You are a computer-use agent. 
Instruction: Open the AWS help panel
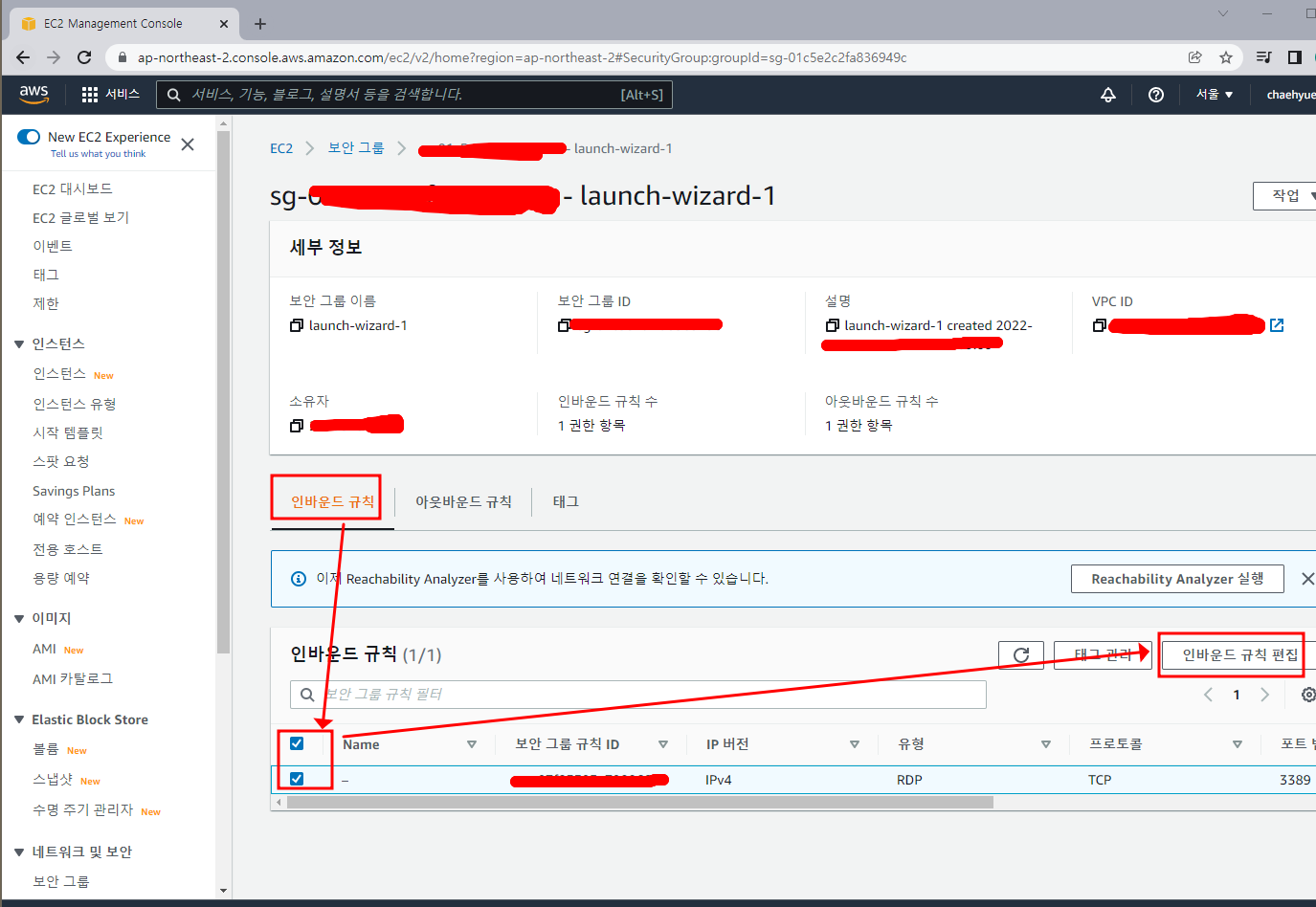[x=1155, y=94]
